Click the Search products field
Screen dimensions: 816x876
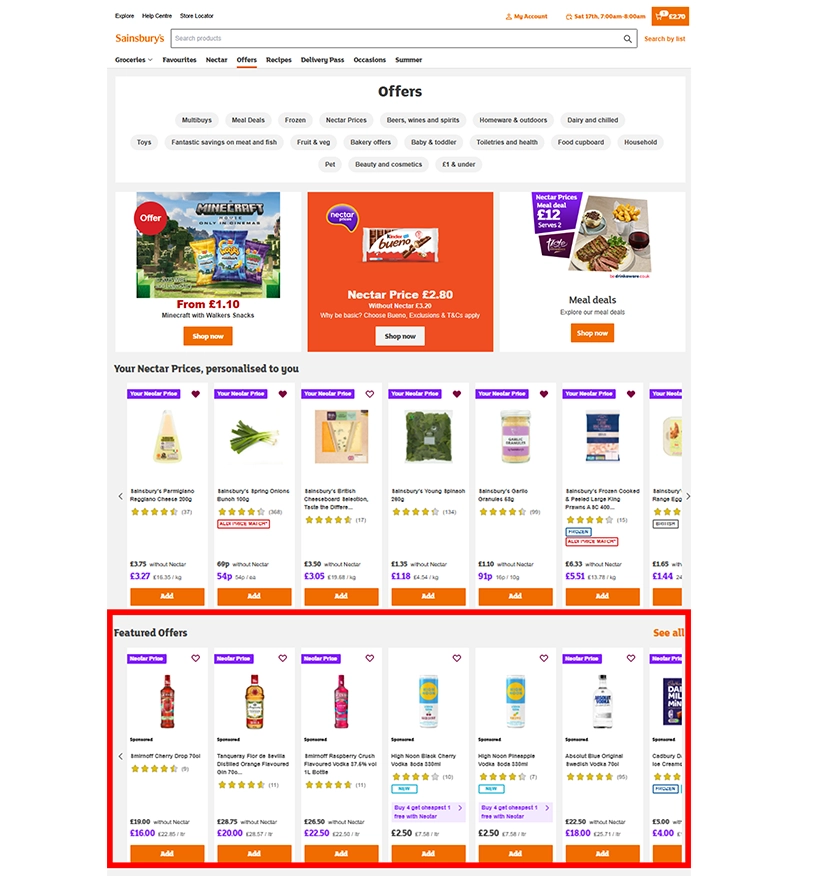(397, 39)
